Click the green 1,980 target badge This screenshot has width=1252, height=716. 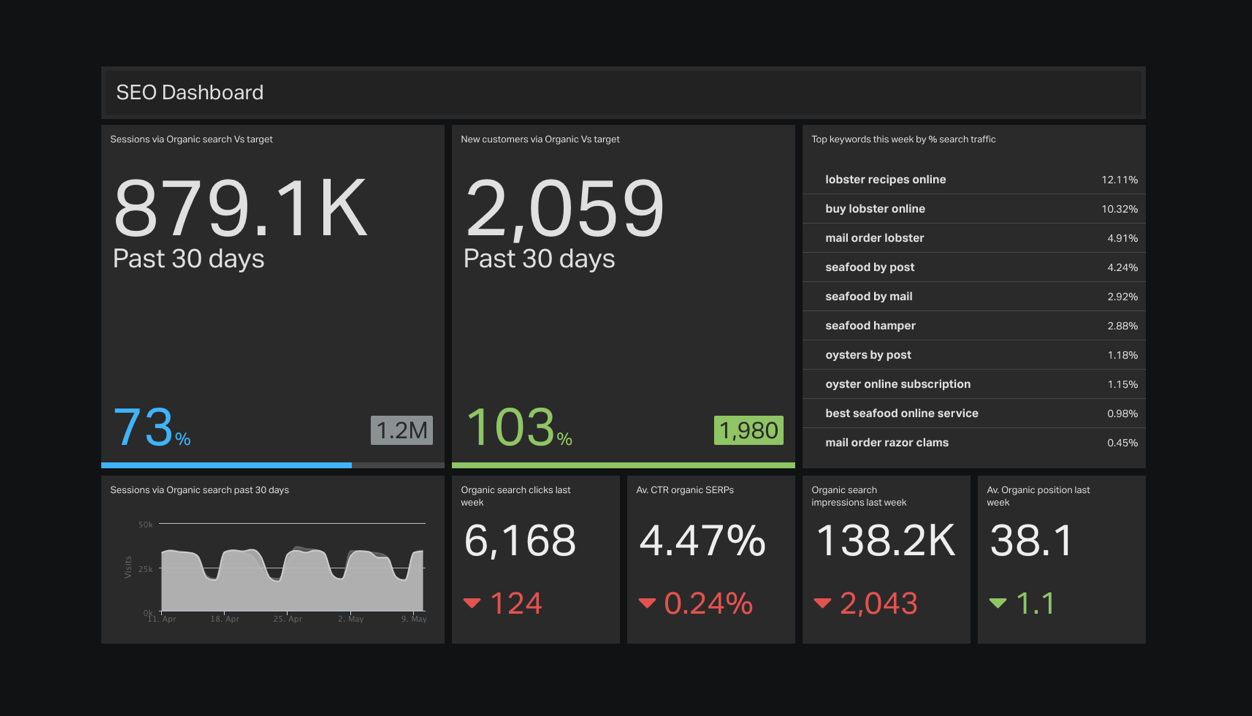749,430
